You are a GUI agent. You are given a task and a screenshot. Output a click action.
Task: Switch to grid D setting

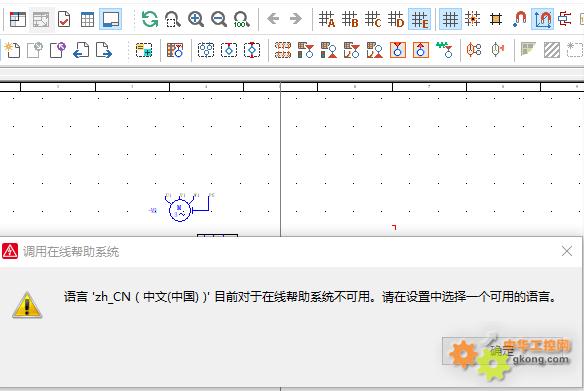[x=396, y=19]
